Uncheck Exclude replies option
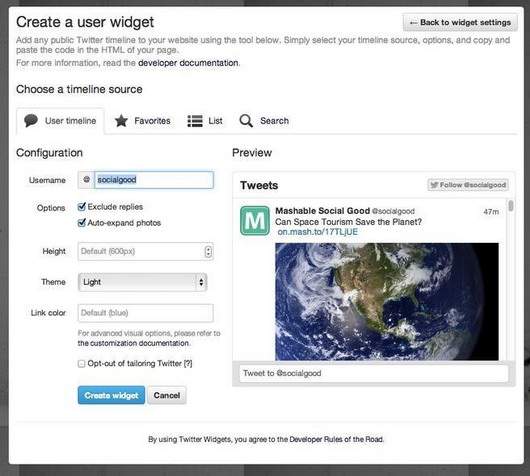530x476 pixels. pyautogui.click(x=81, y=207)
